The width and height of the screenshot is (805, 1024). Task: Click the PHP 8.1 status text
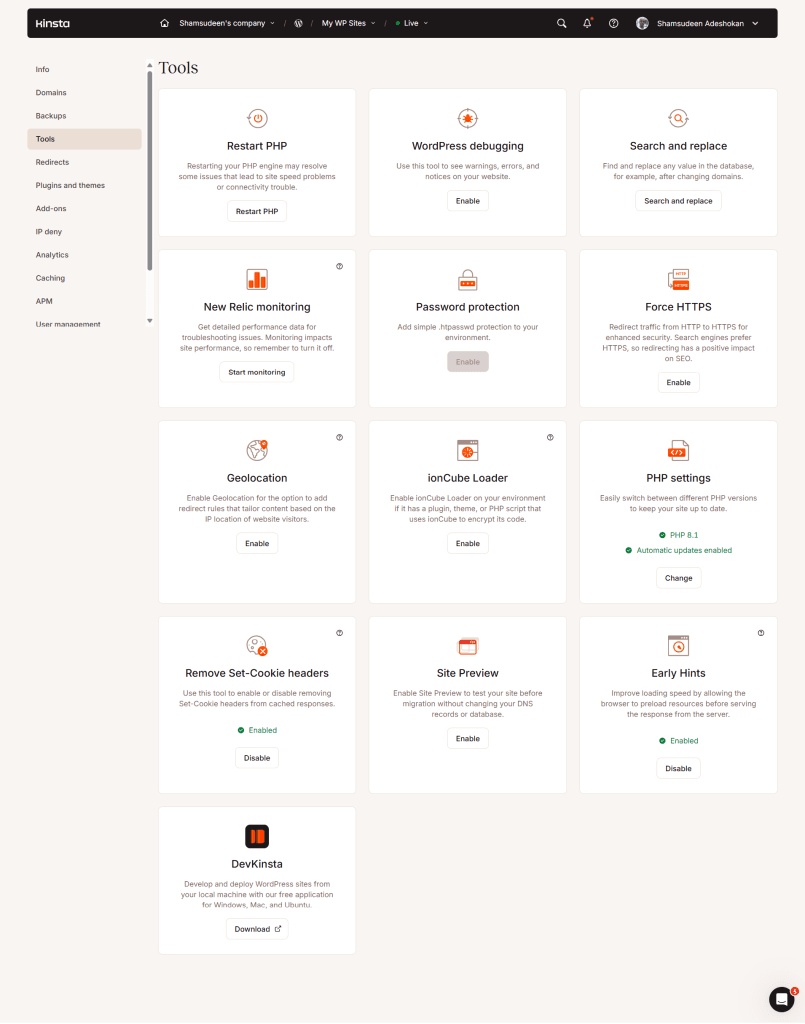click(x=684, y=535)
